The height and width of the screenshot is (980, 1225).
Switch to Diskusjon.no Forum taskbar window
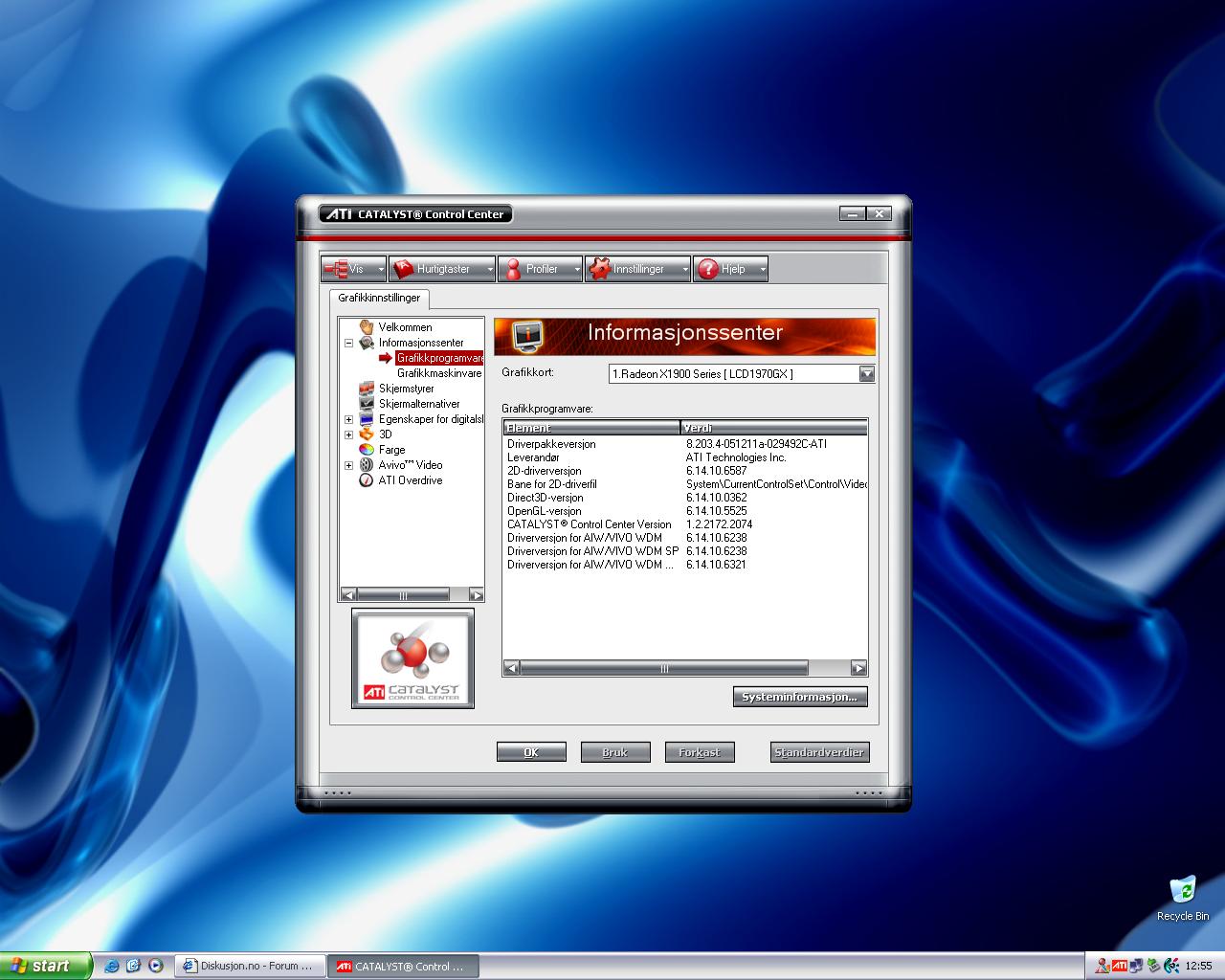(252, 967)
